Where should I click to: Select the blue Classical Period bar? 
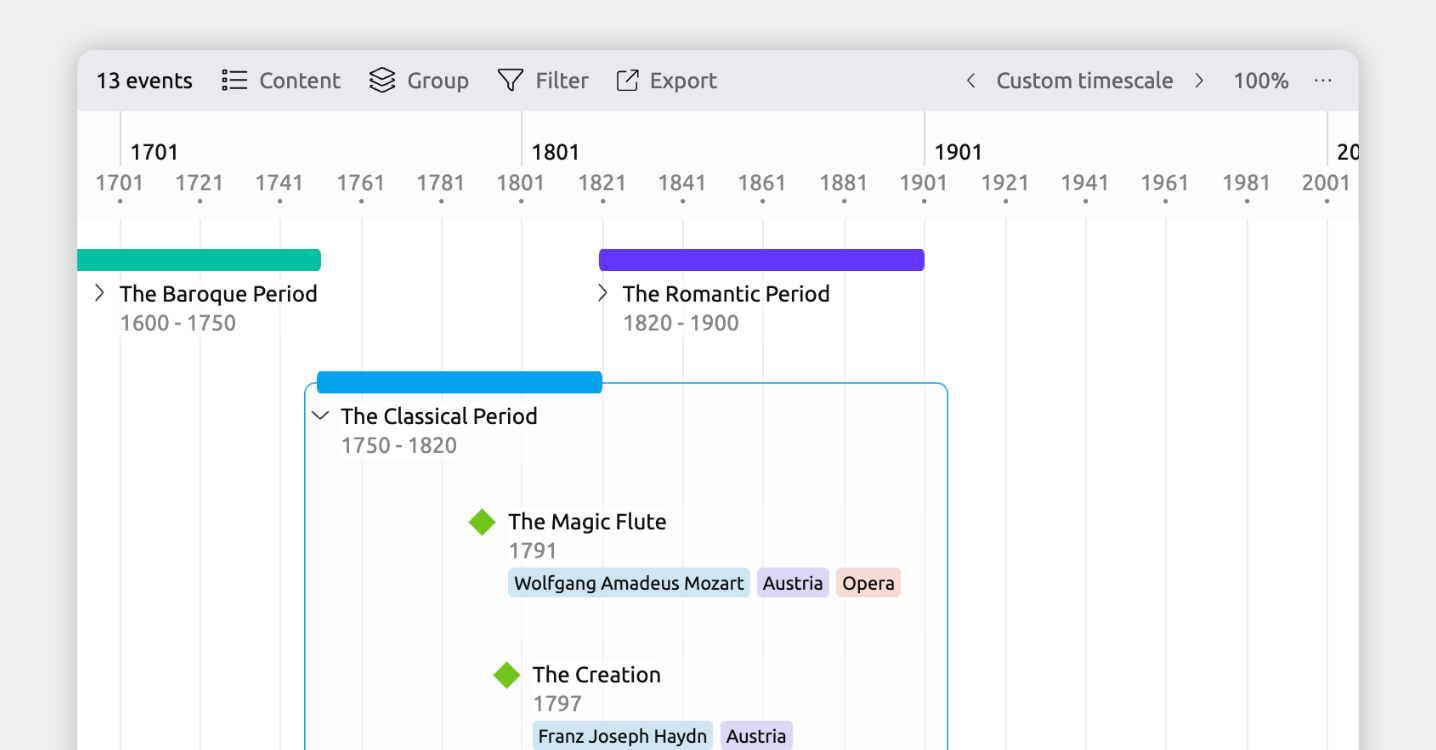[460, 382]
